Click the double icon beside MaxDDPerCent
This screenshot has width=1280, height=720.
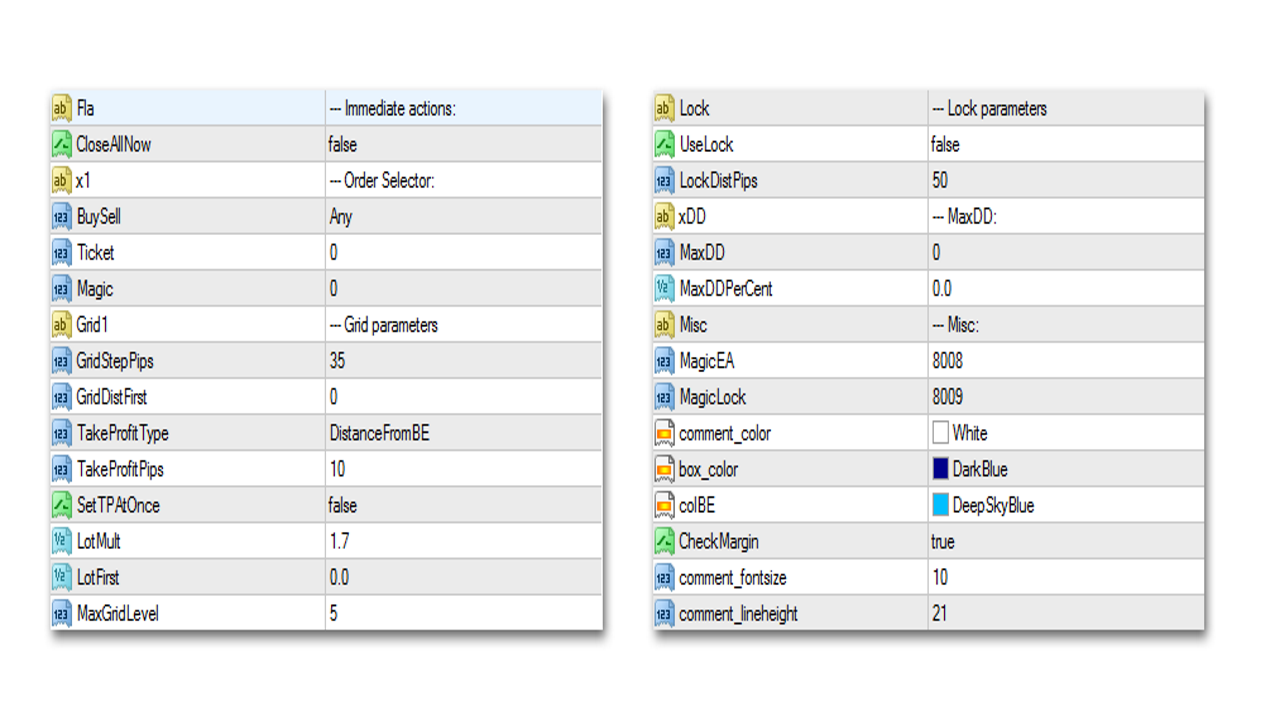[664, 289]
